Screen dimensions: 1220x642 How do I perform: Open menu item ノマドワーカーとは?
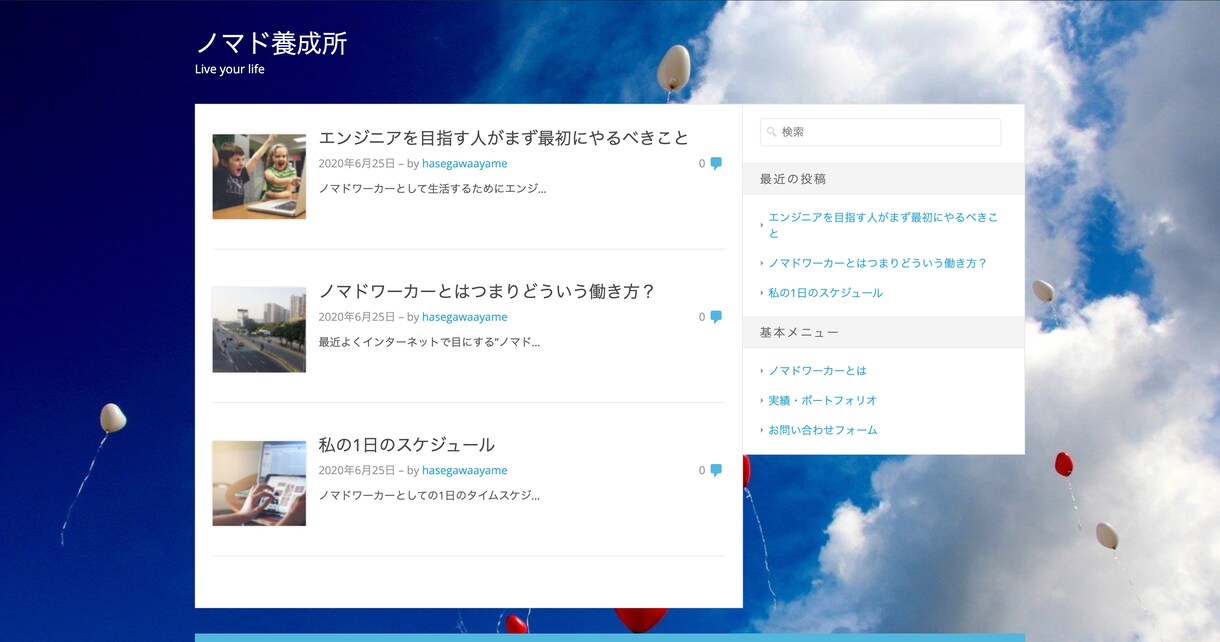point(817,371)
